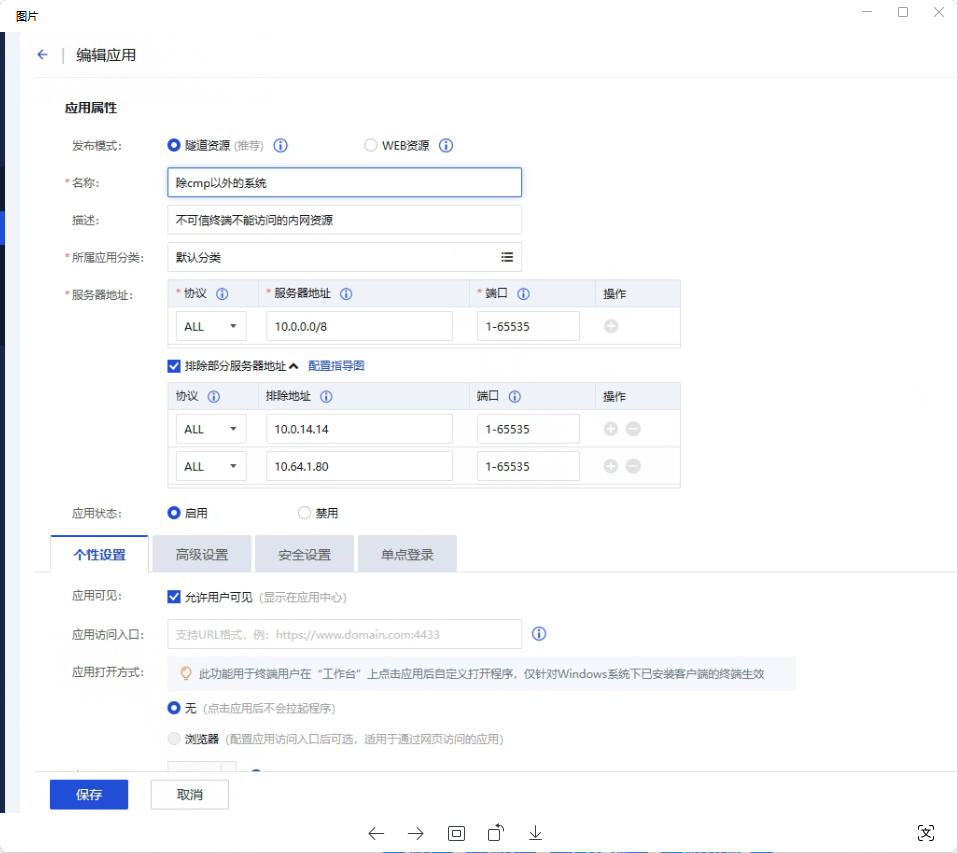Add a row after 10.64.1.80 exclusion
Screen dimensions: 957x853
click(611, 466)
